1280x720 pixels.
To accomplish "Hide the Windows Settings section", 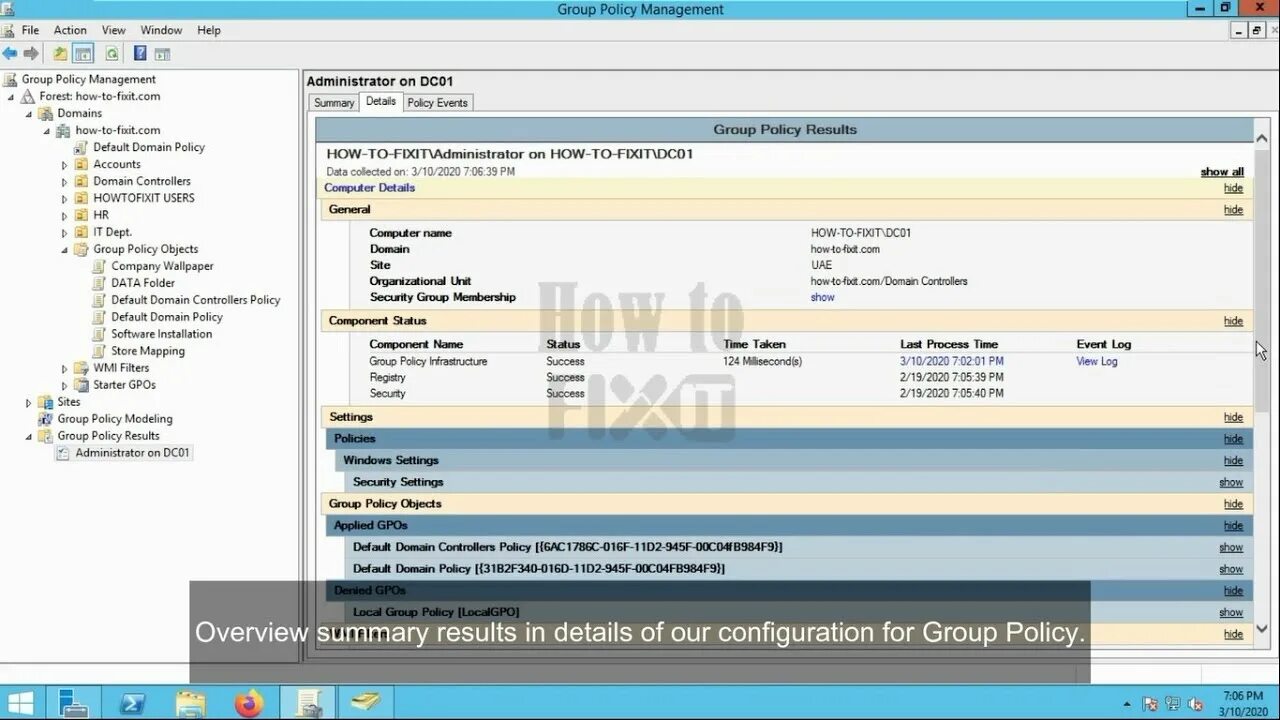I will tap(1233, 460).
